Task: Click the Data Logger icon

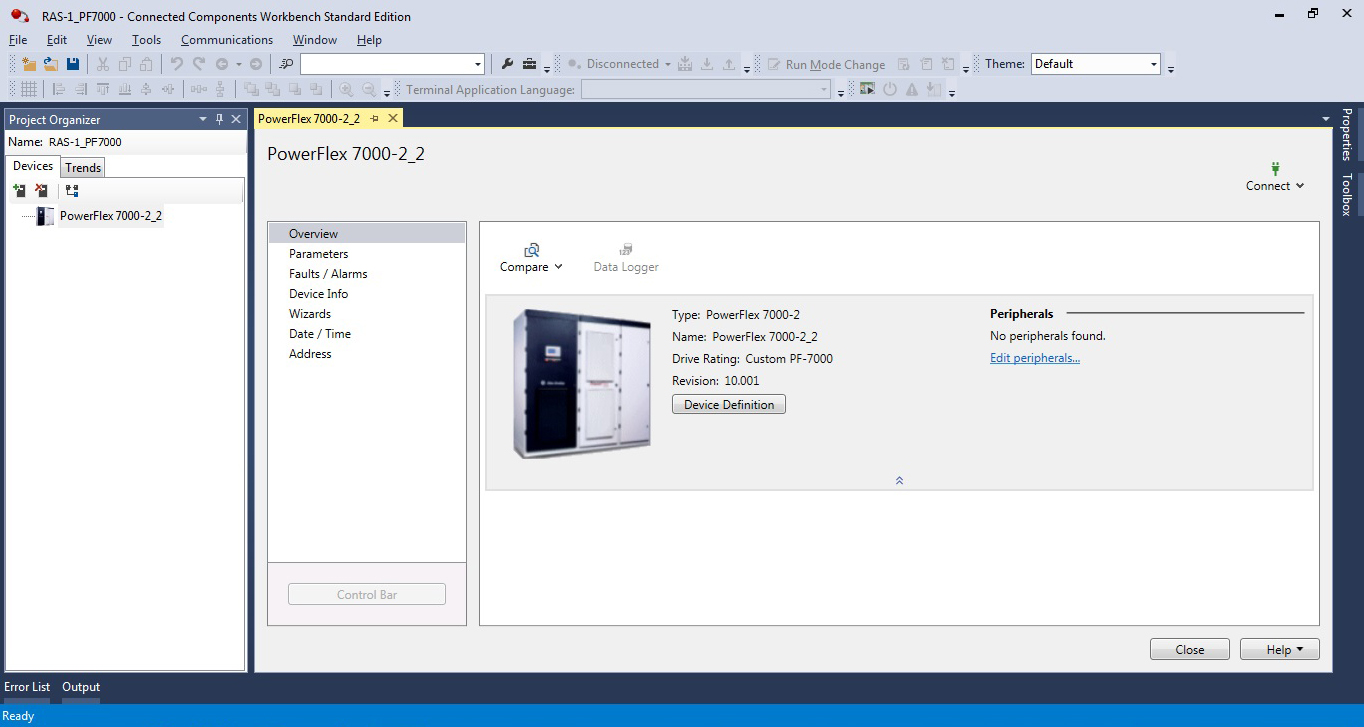Action: pyautogui.click(x=626, y=250)
